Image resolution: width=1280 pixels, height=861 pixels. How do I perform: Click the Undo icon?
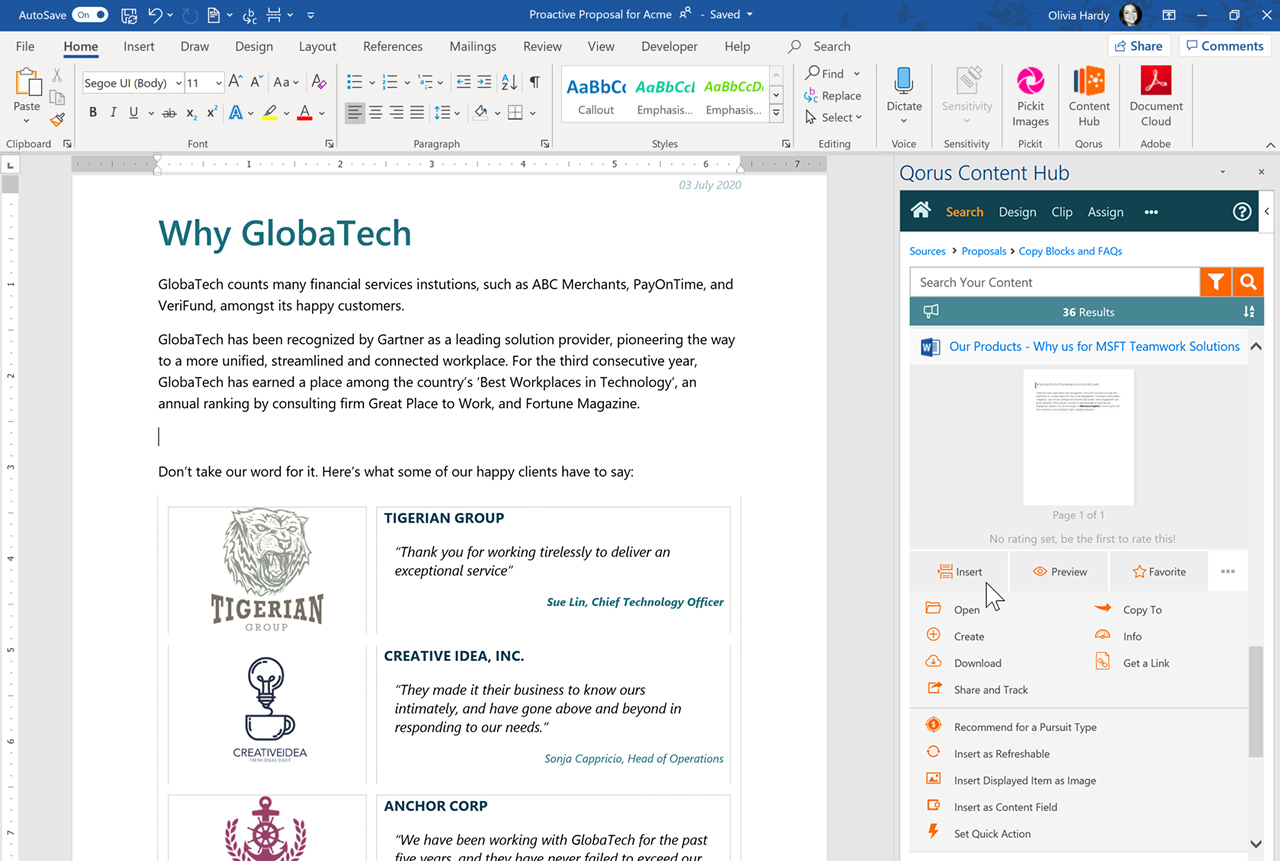coord(155,15)
